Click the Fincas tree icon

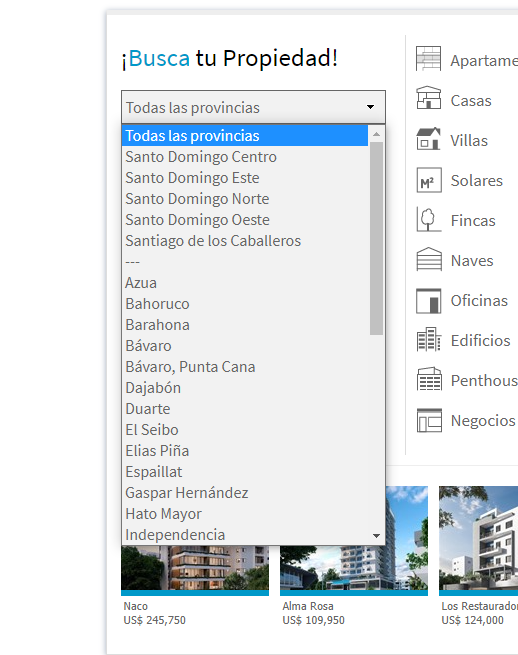(x=428, y=219)
